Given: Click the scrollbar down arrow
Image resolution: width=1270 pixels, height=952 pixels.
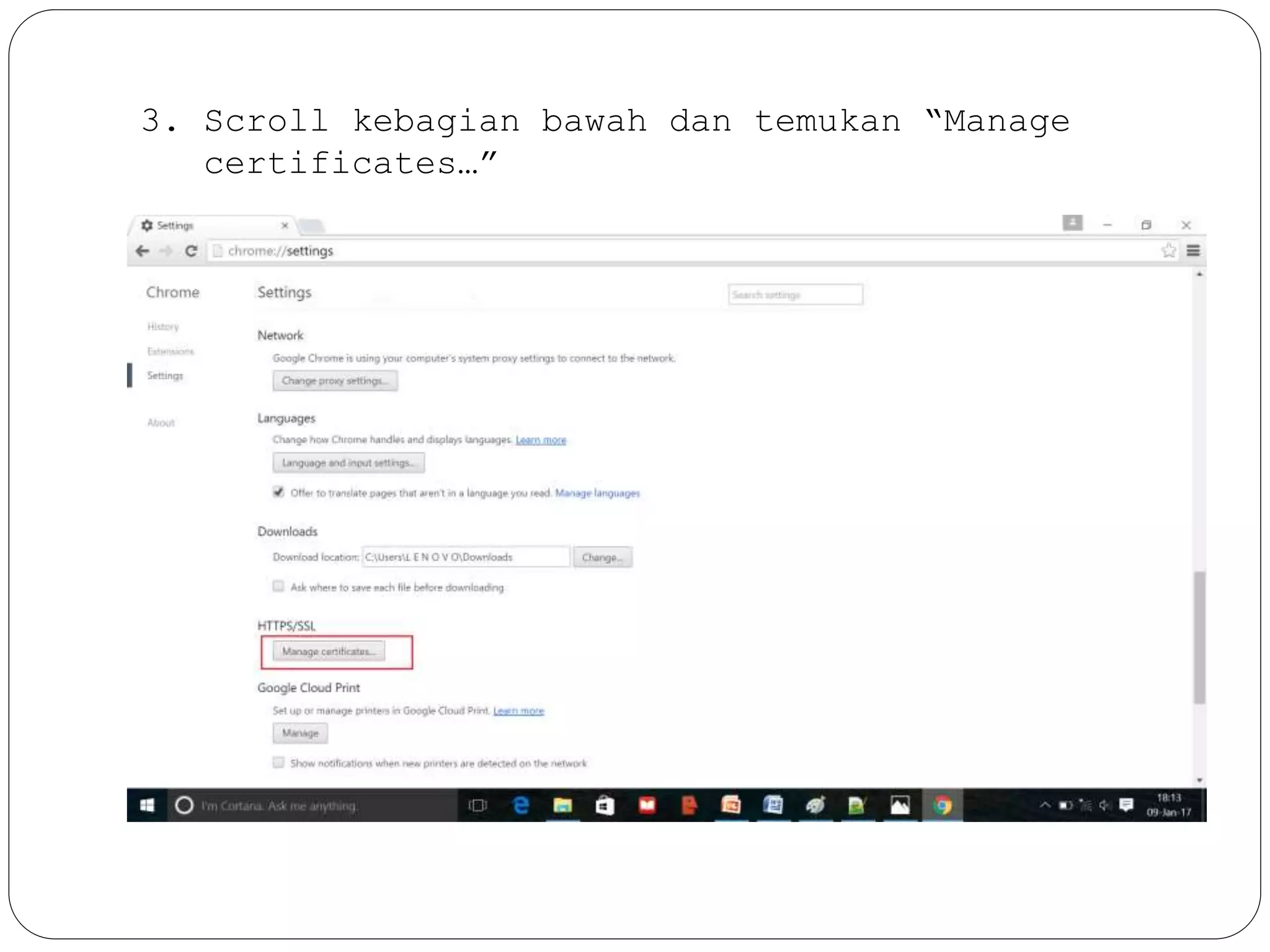Looking at the screenshot, I should 1200,780.
